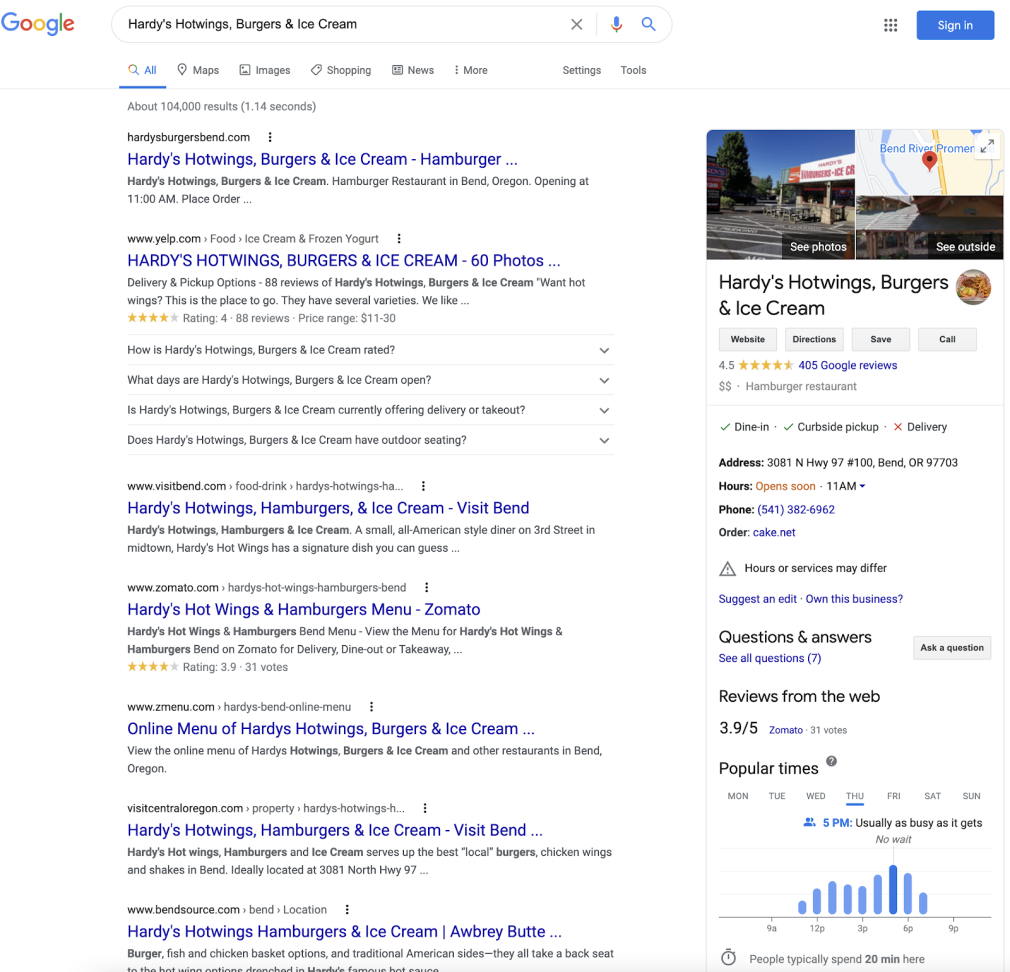Expand the outdoor seating question
This screenshot has width=1010, height=972.
pyautogui.click(x=370, y=441)
